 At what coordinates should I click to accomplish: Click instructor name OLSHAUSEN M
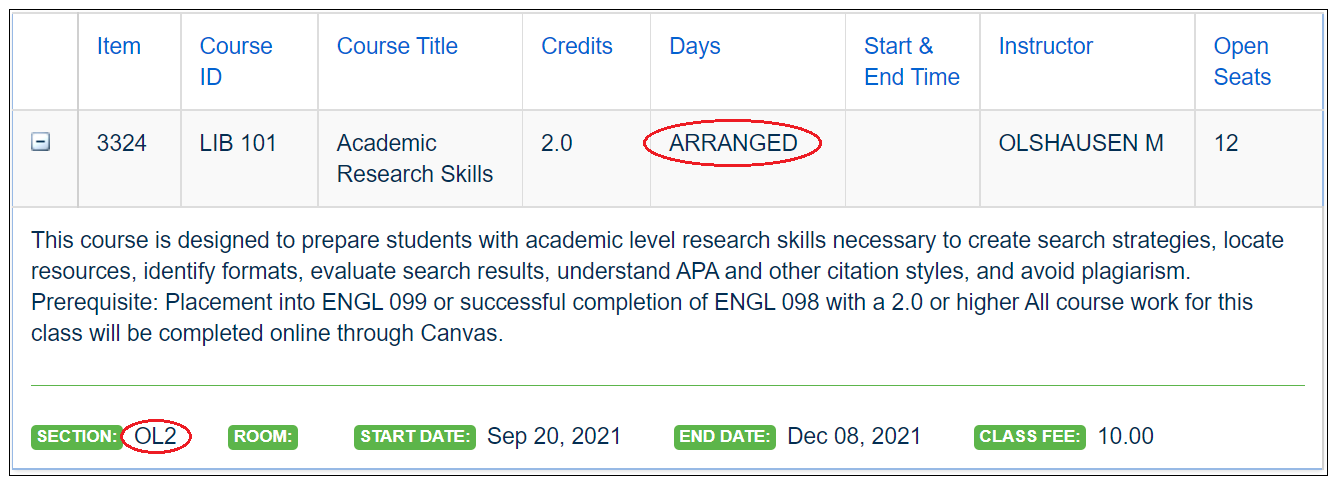(1081, 143)
